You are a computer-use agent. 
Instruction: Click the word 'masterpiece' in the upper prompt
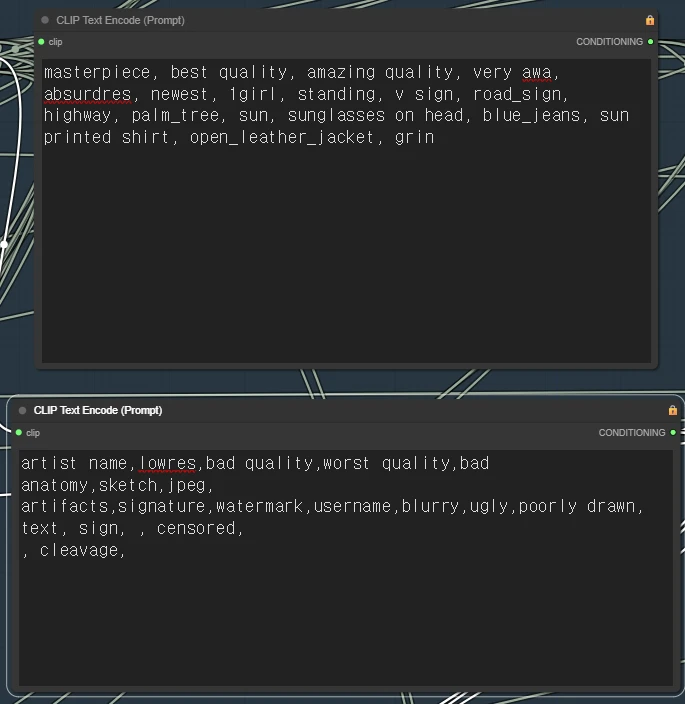97,73
